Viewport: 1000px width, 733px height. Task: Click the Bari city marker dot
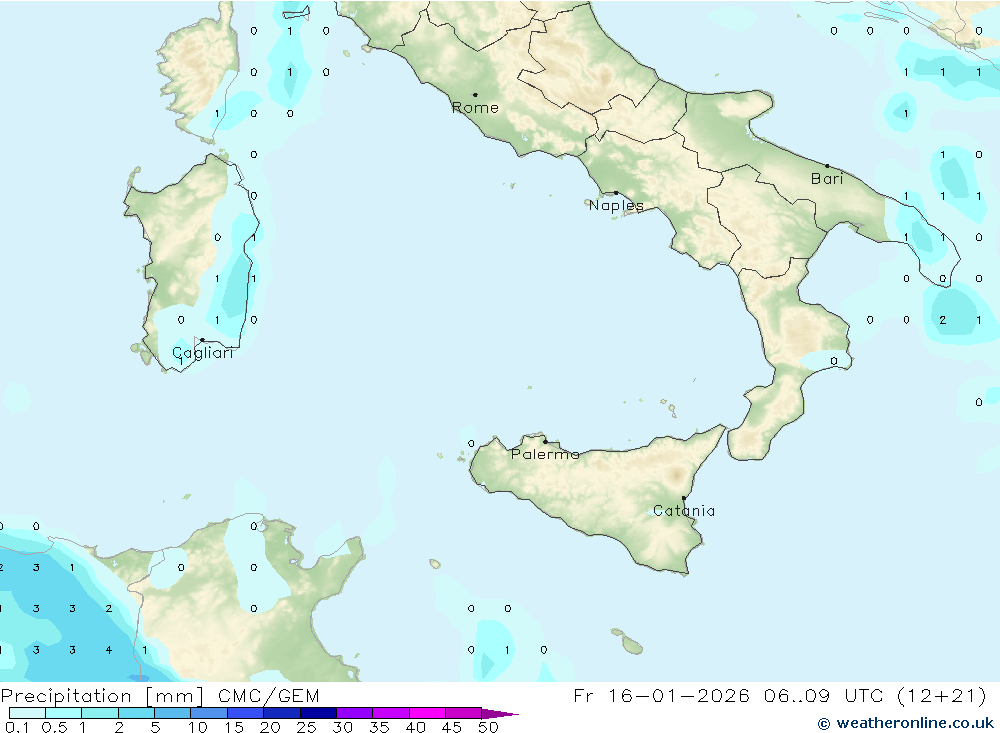pos(827,166)
